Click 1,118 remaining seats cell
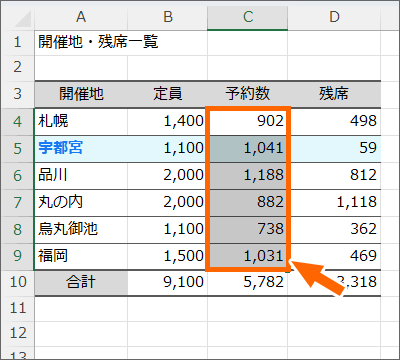The image size is (400, 360). coord(334,203)
